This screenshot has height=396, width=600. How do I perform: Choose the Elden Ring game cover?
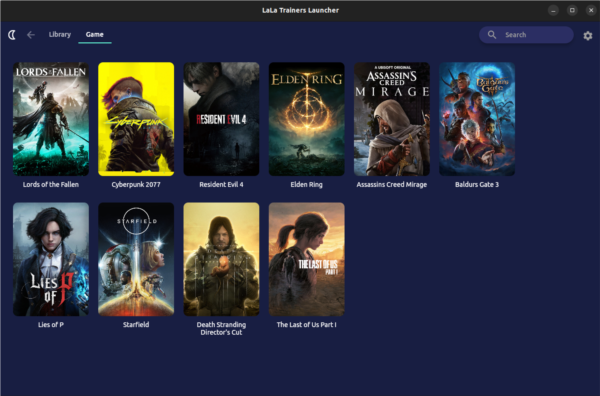(307, 119)
